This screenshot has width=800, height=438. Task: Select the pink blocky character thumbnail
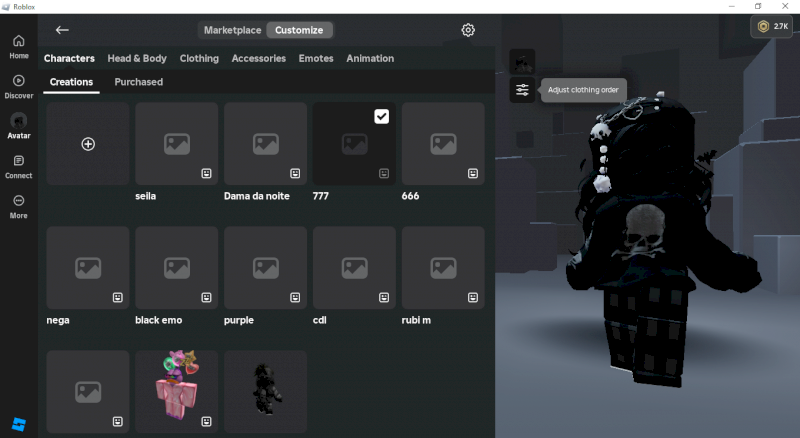177,392
